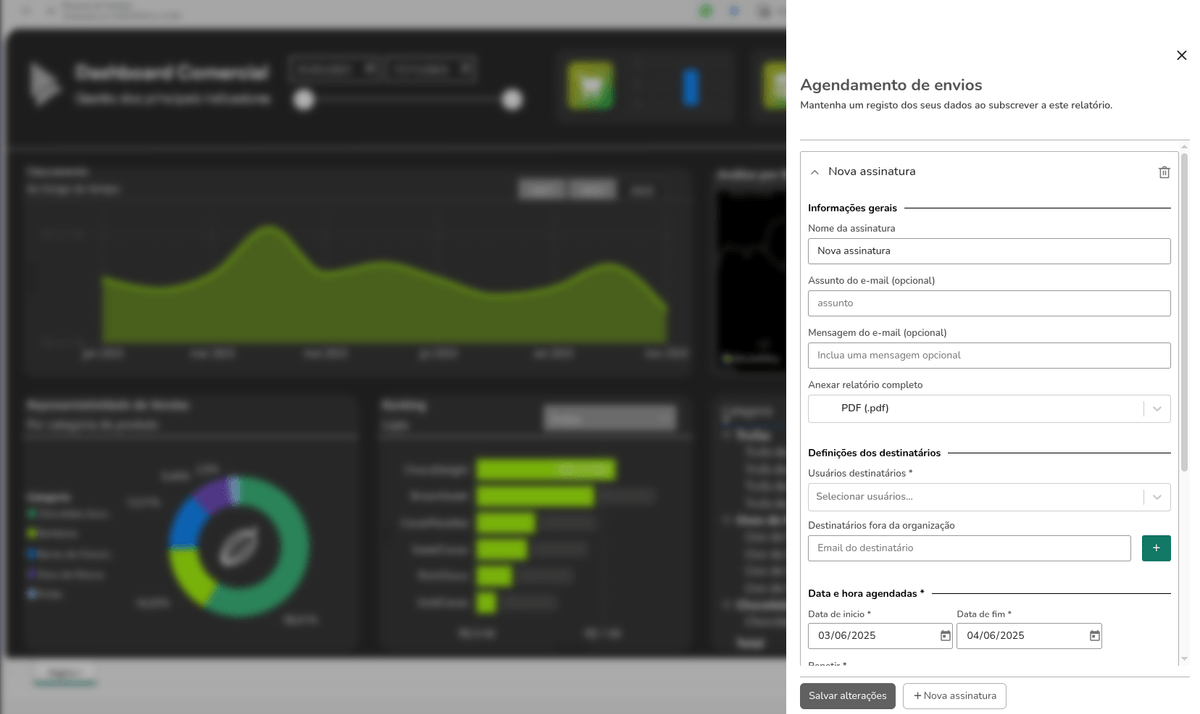Add another subscription with + Nova assinatura
The image size is (1200, 714).
(x=954, y=696)
